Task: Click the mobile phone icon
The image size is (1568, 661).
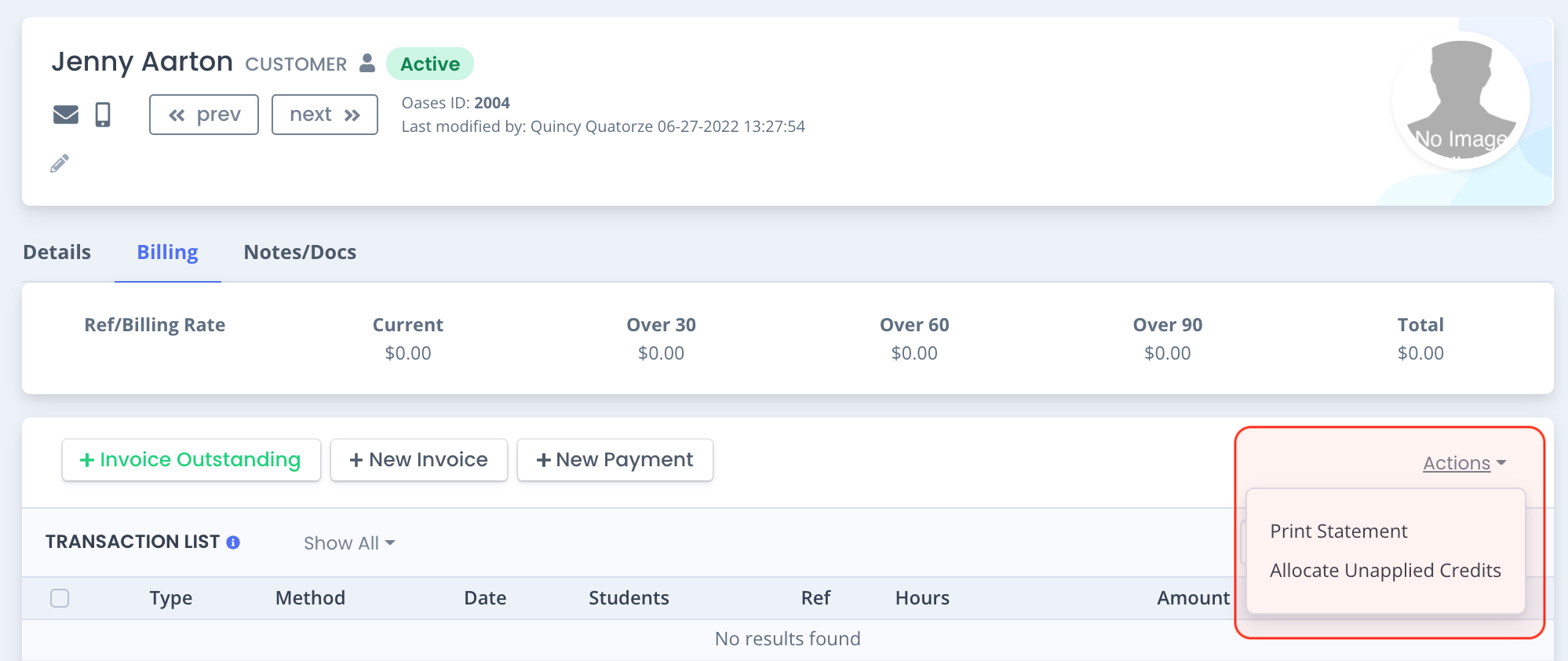Action: (x=103, y=115)
